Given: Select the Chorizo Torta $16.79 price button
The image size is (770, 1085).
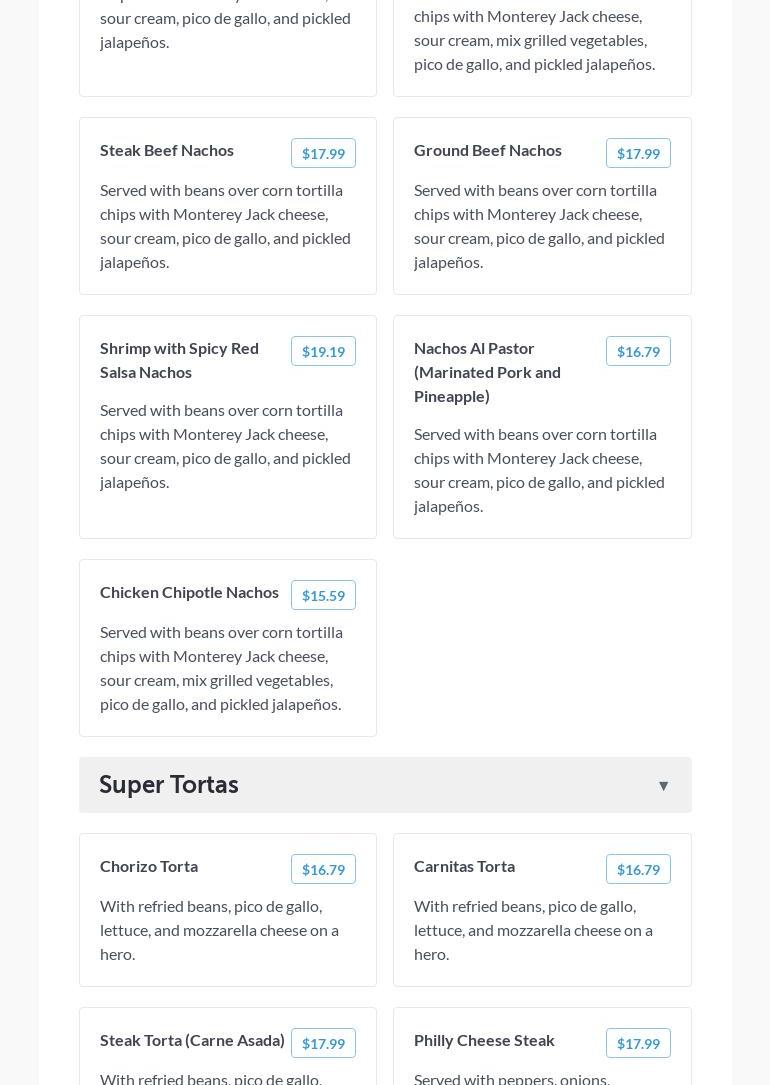Looking at the screenshot, I should pyautogui.click(x=323, y=869).
